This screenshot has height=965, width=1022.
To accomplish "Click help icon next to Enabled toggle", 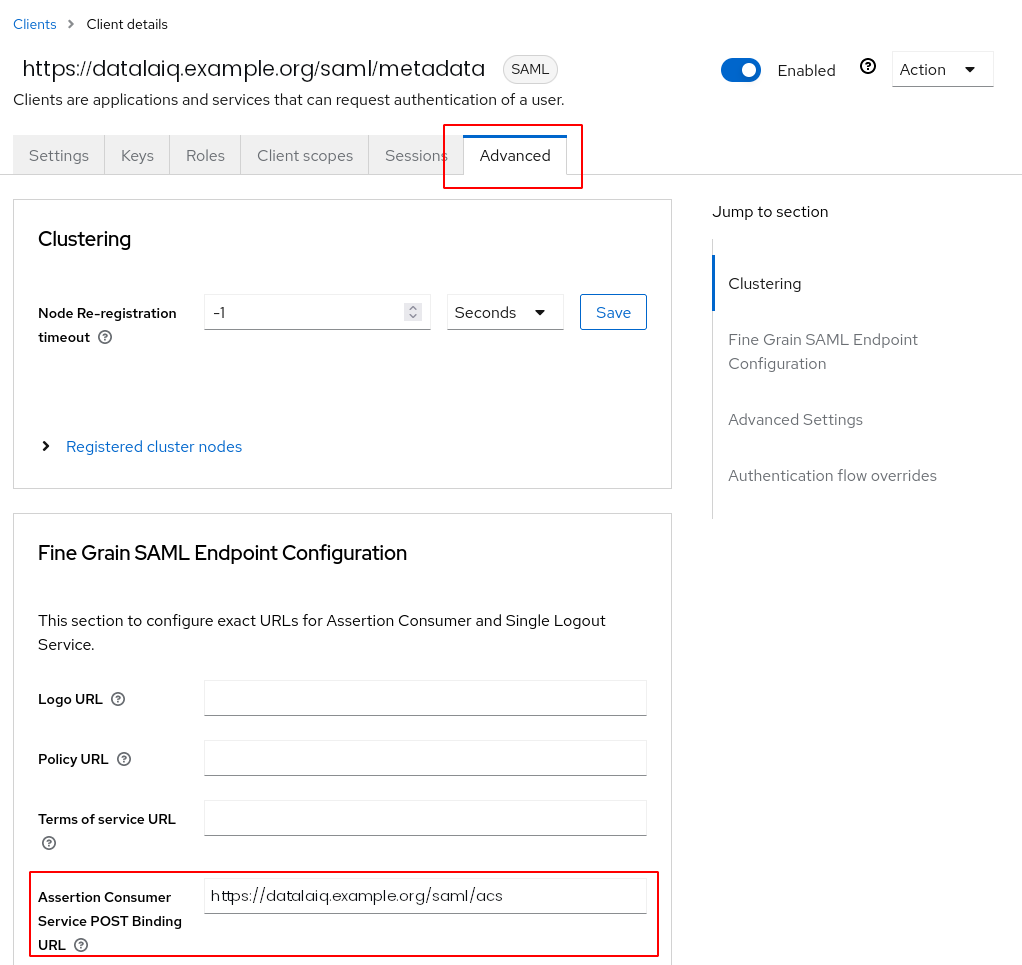I will click(868, 66).
